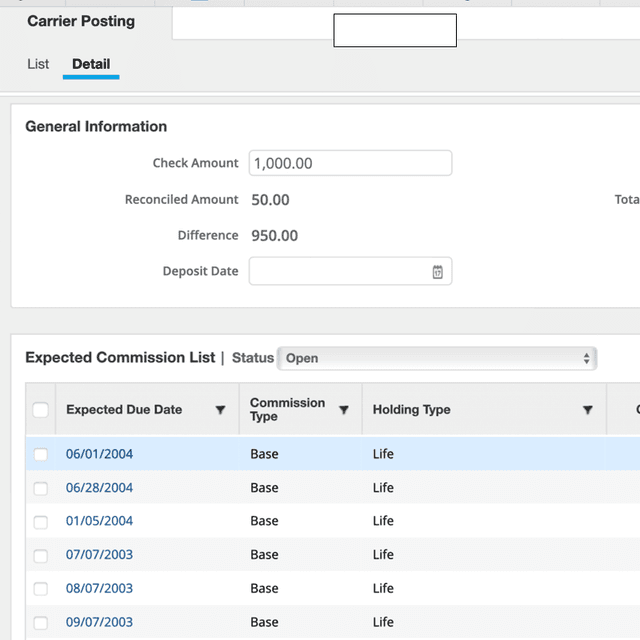Check the row dated 06/01/2004
This screenshot has height=640, width=640.
coord(41,455)
